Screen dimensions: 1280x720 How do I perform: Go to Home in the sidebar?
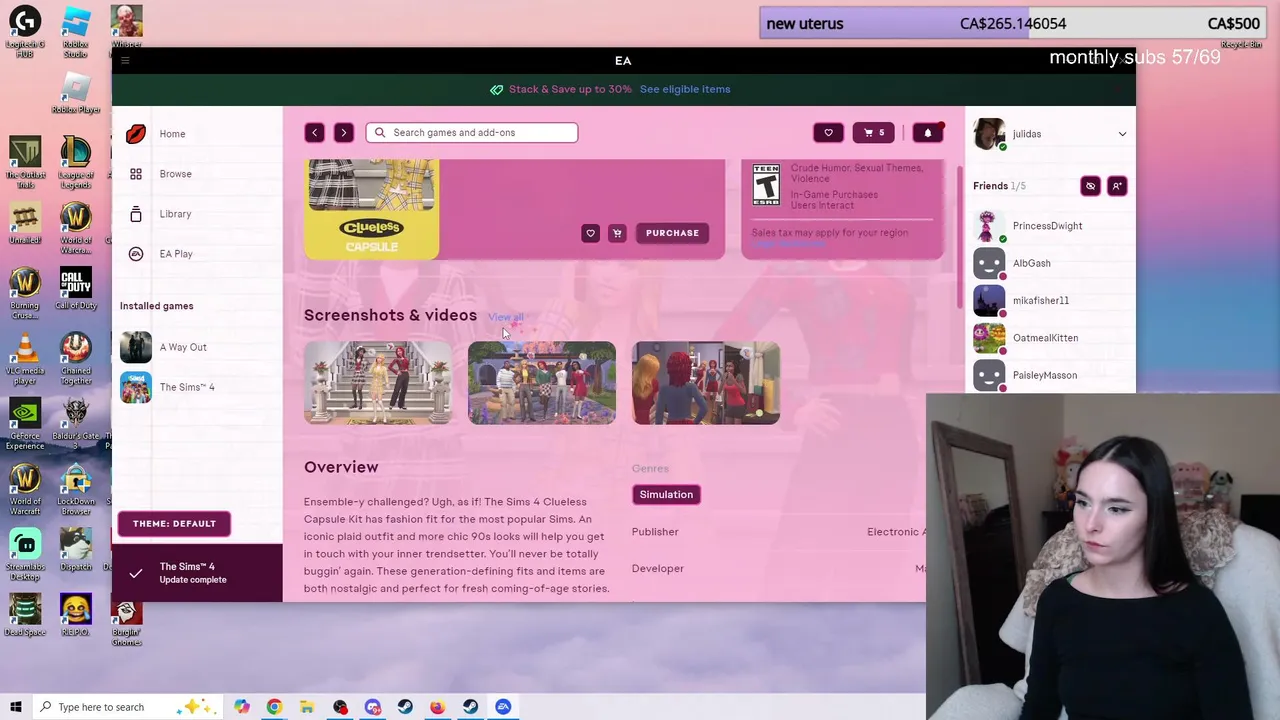click(172, 134)
